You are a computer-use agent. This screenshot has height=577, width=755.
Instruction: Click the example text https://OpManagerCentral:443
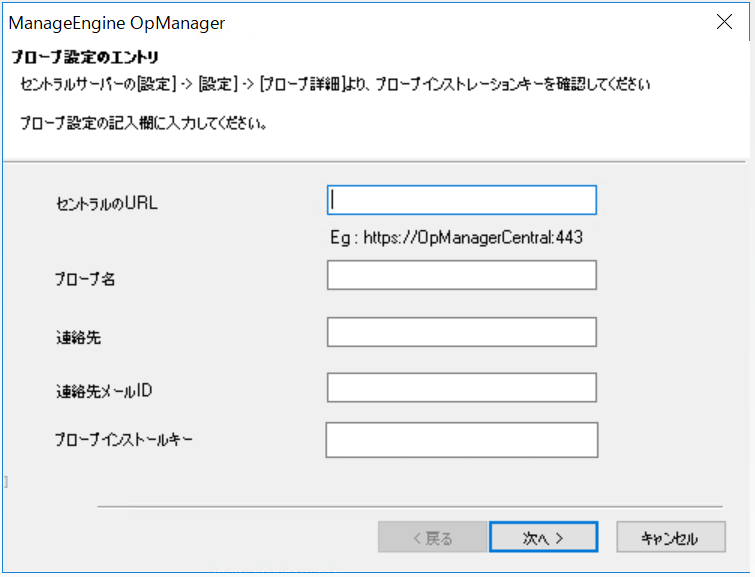tap(473, 237)
